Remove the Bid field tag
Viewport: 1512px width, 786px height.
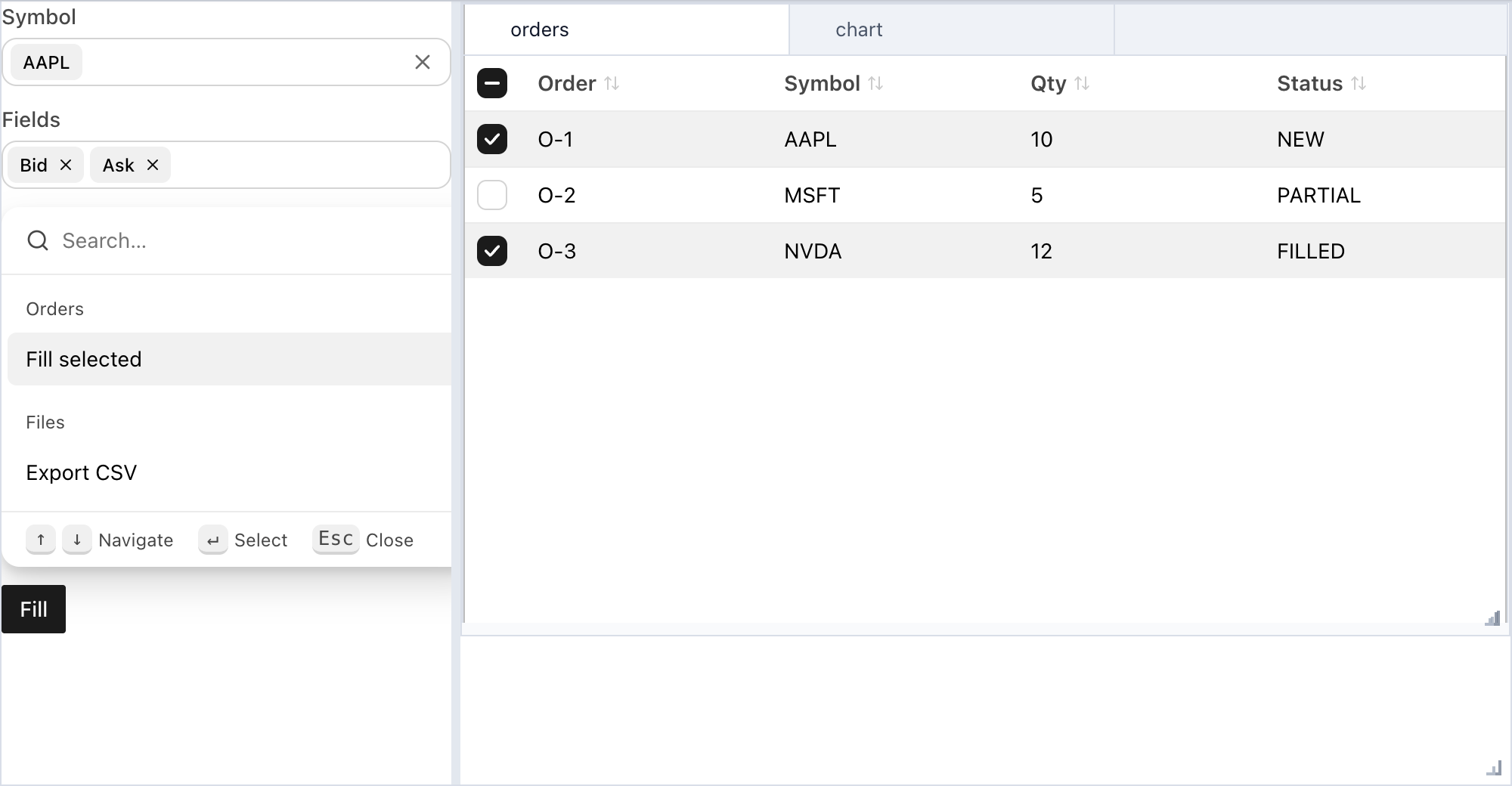coord(66,165)
